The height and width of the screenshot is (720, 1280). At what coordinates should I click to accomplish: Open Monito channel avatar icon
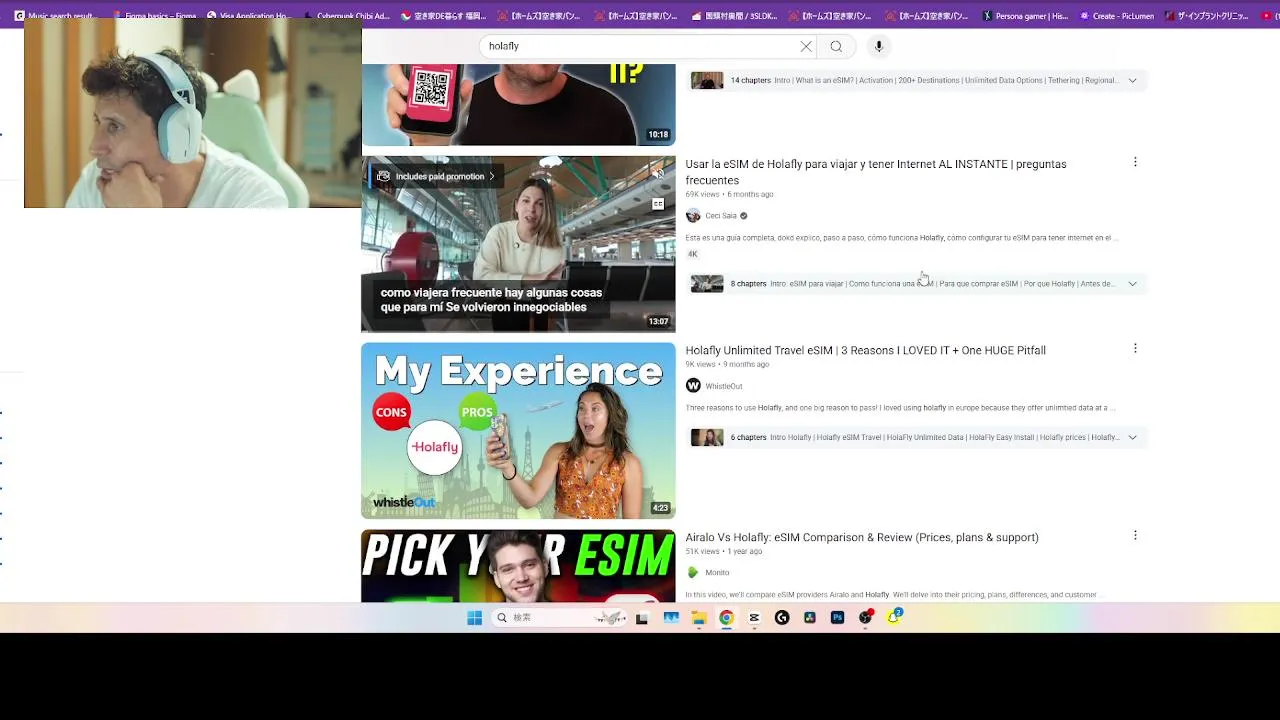click(x=693, y=573)
